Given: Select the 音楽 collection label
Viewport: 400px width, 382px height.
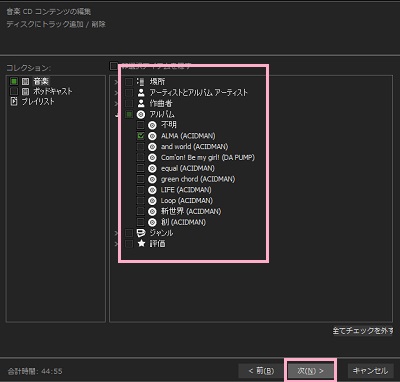Looking at the screenshot, I should point(41,81).
